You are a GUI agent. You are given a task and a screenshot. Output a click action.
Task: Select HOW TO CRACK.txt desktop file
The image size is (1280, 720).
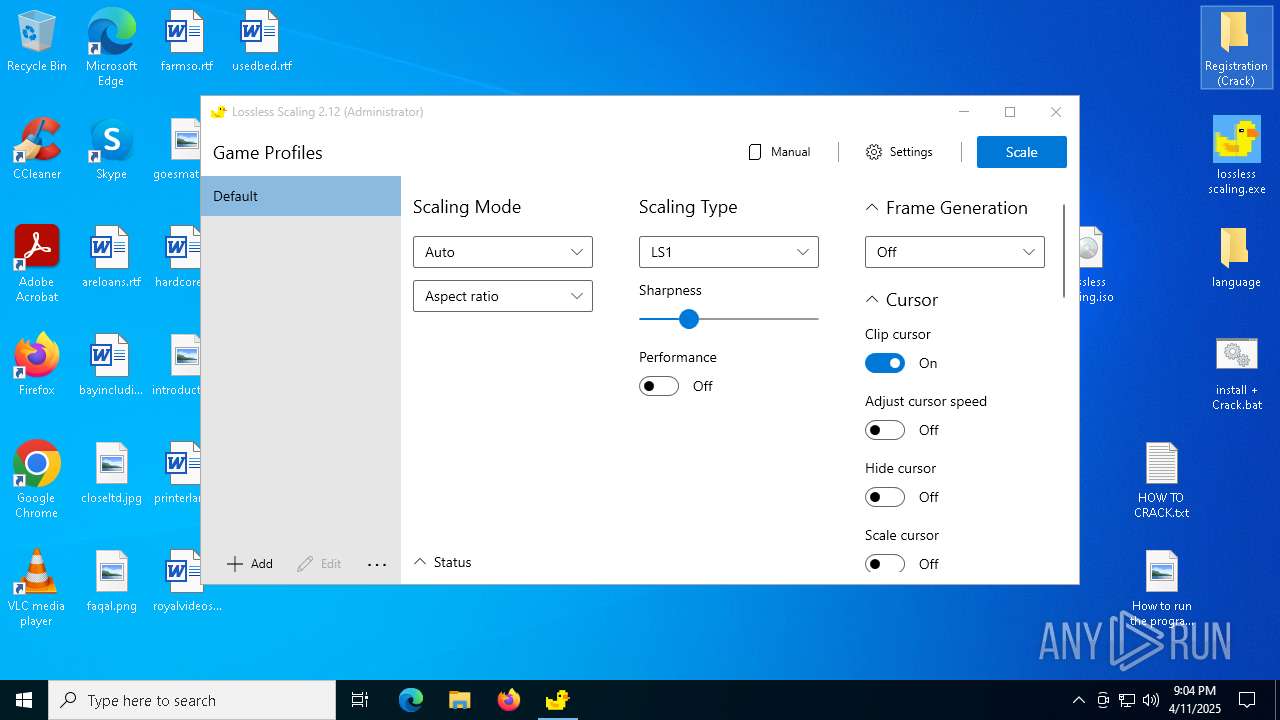pos(1161,480)
